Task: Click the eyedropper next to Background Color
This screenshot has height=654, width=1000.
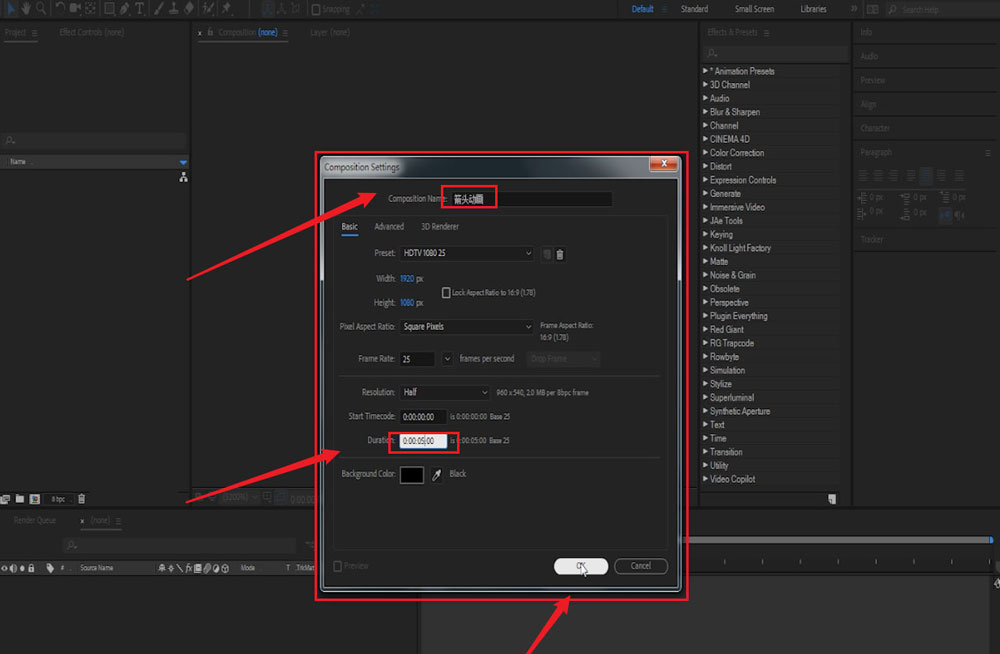Action: pyautogui.click(x=437, y=475)
